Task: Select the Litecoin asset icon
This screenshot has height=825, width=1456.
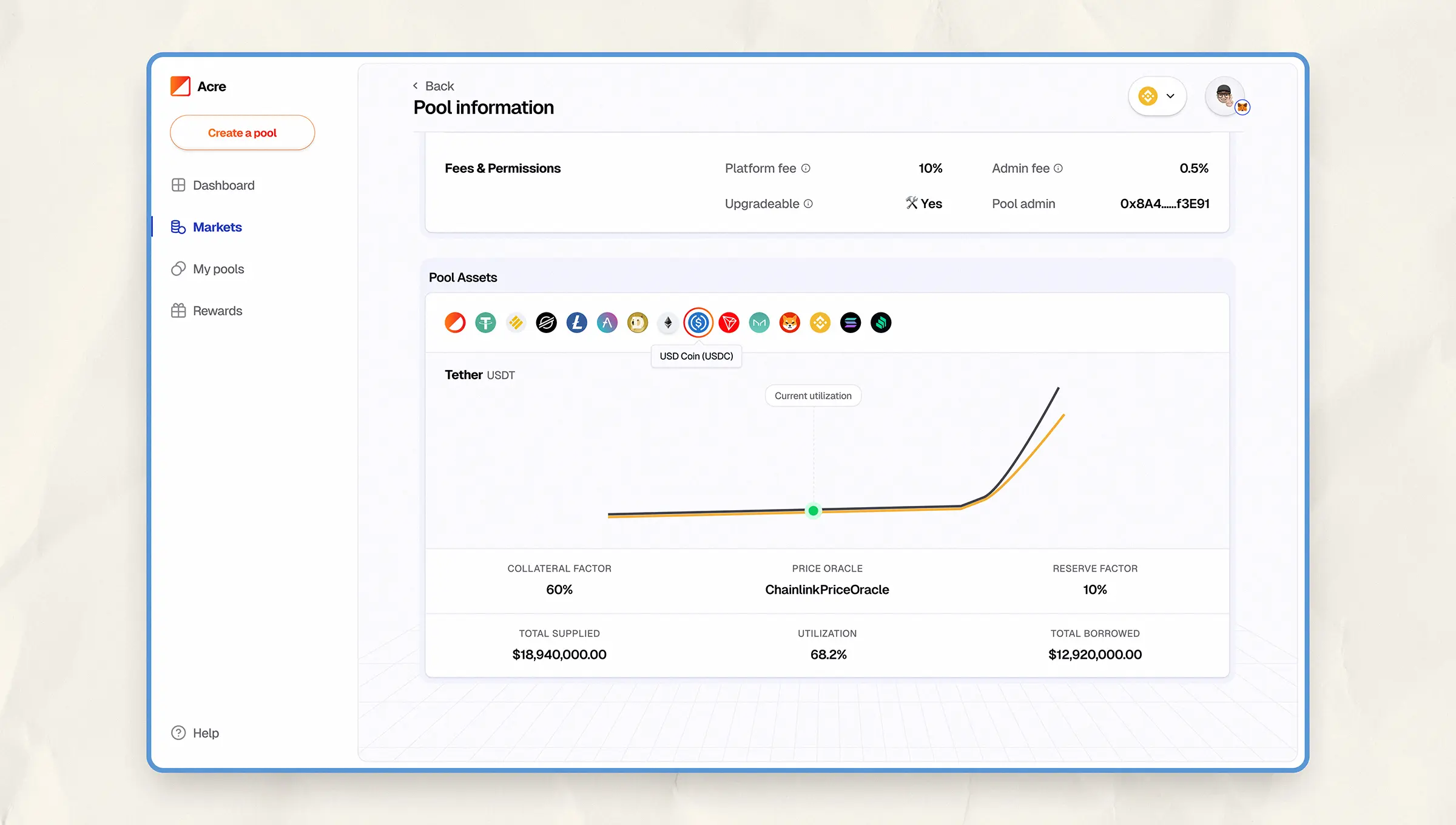Action: [x=576, y=323]
